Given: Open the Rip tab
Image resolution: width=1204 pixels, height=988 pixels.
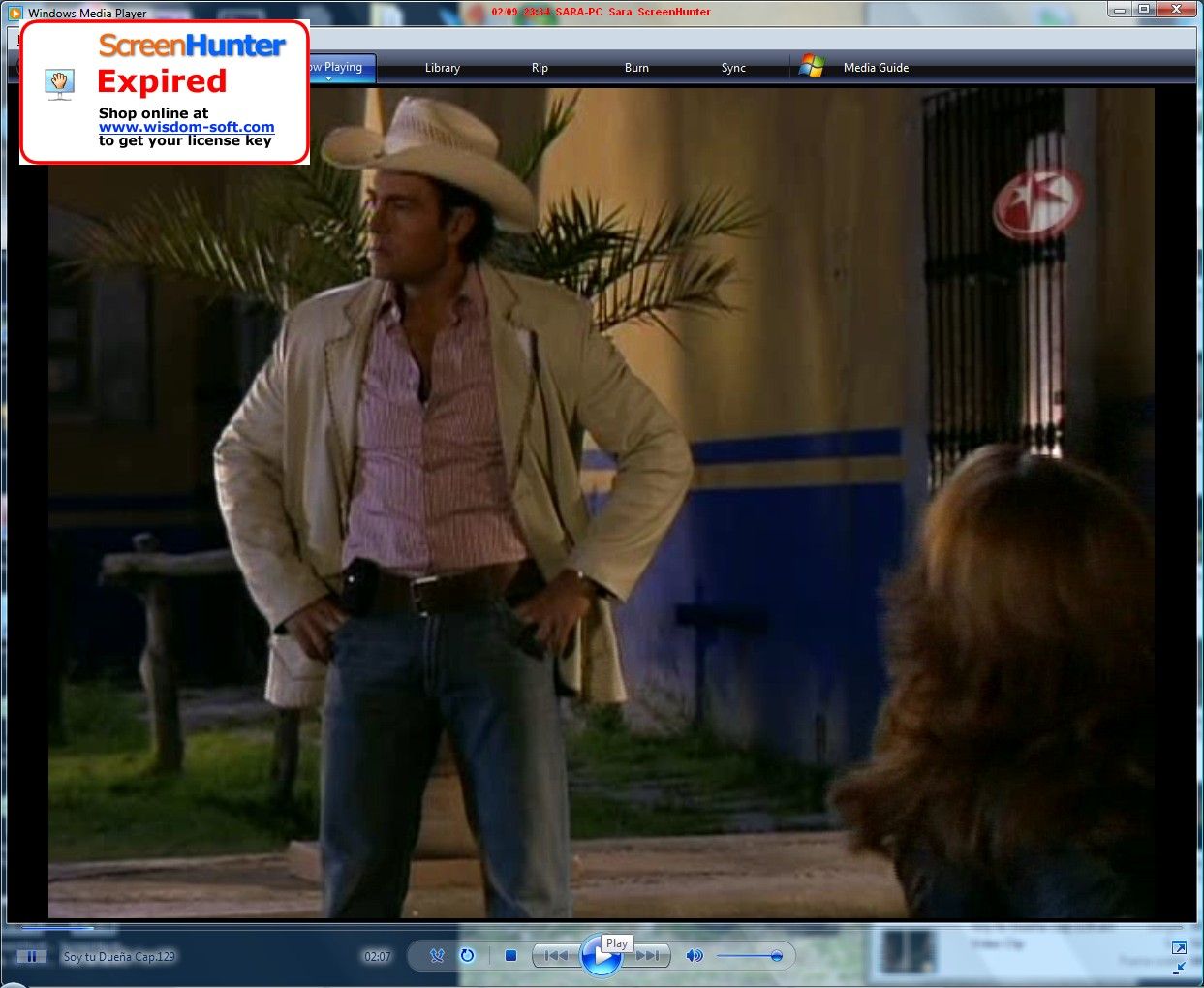Looking at the screenshot, I should (x=540, y=68).
